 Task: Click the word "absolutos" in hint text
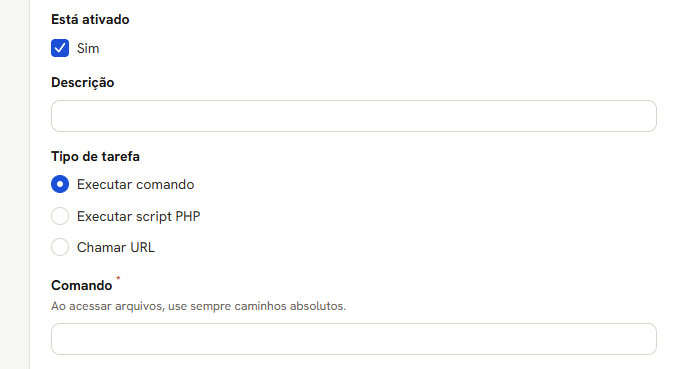[x=318, y=306]
